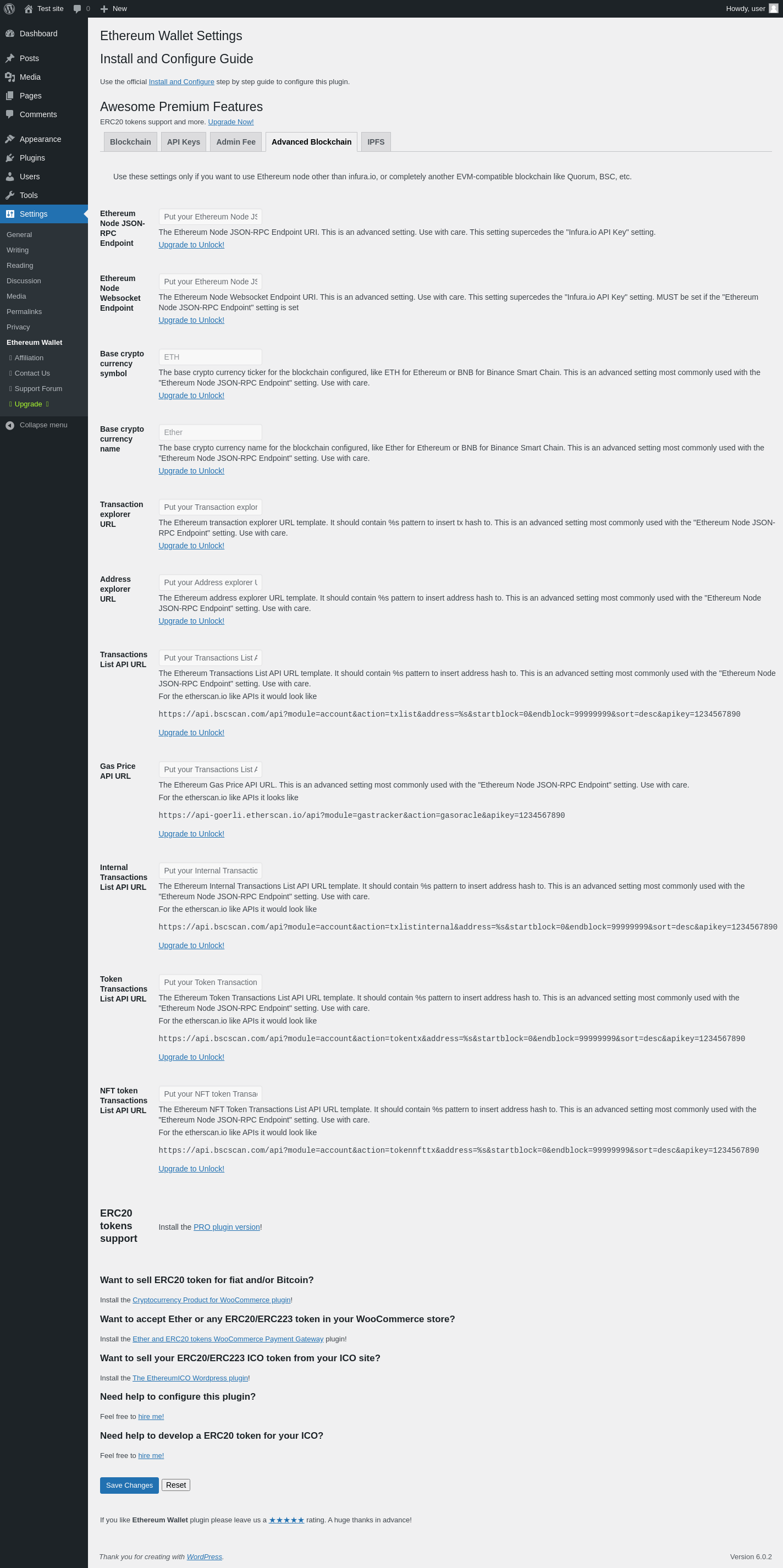Open Permalinks settings submenu item
This screenshot has height=1568, width=783.
tap(24, 312)
